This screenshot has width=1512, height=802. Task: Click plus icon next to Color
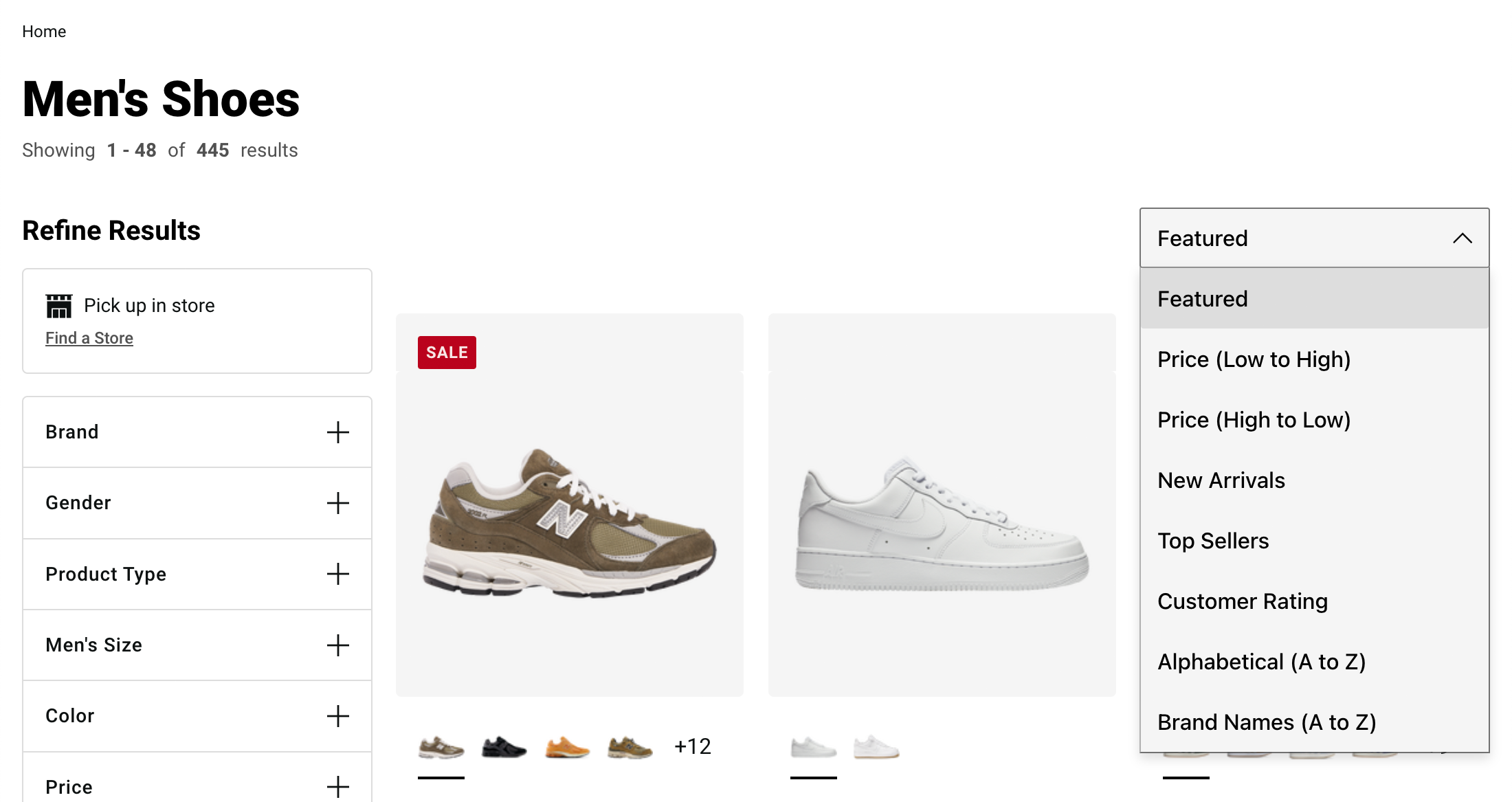pyautogui.click(x=337, y=716)
